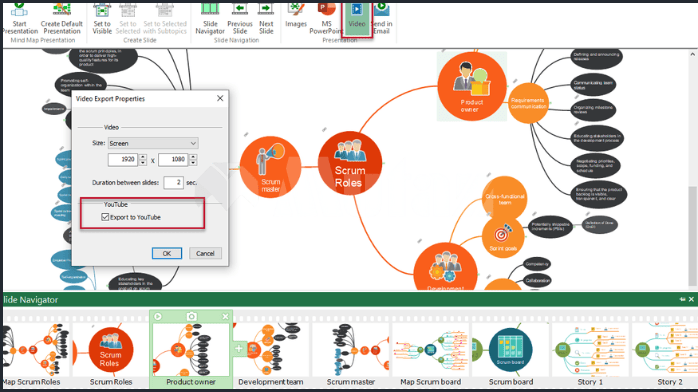Delete the Product owner slide
Screen dimensions: 698x392
pos(225,316)
